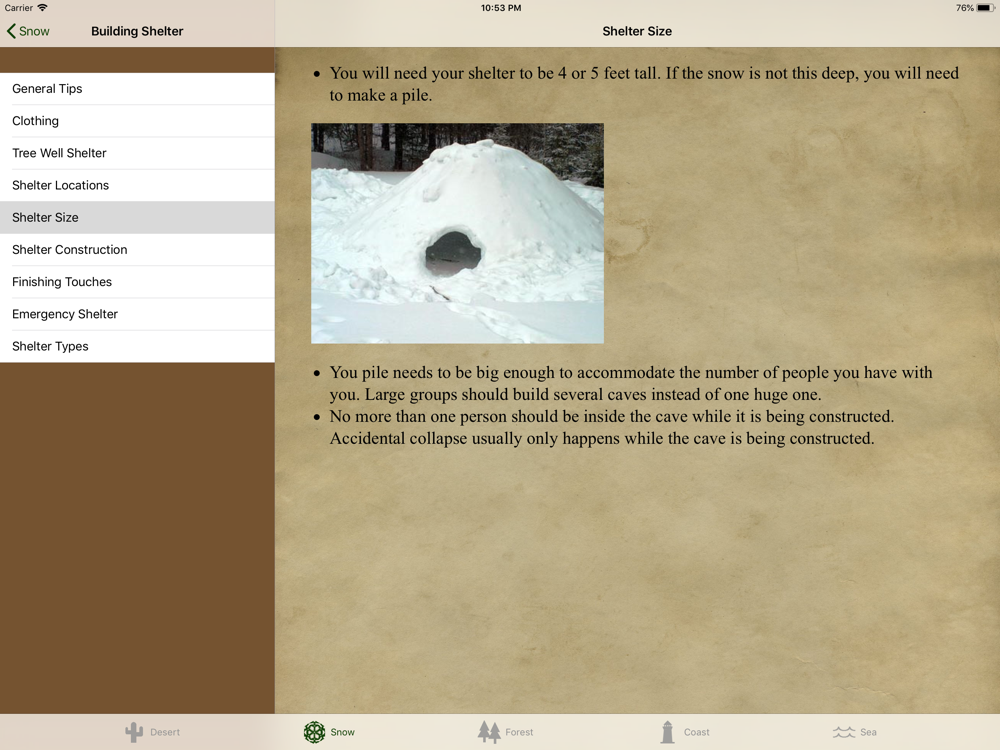The image size is (1000, 750).
Task: Open the Sea waves icon
Action: (x=844, y=732)
